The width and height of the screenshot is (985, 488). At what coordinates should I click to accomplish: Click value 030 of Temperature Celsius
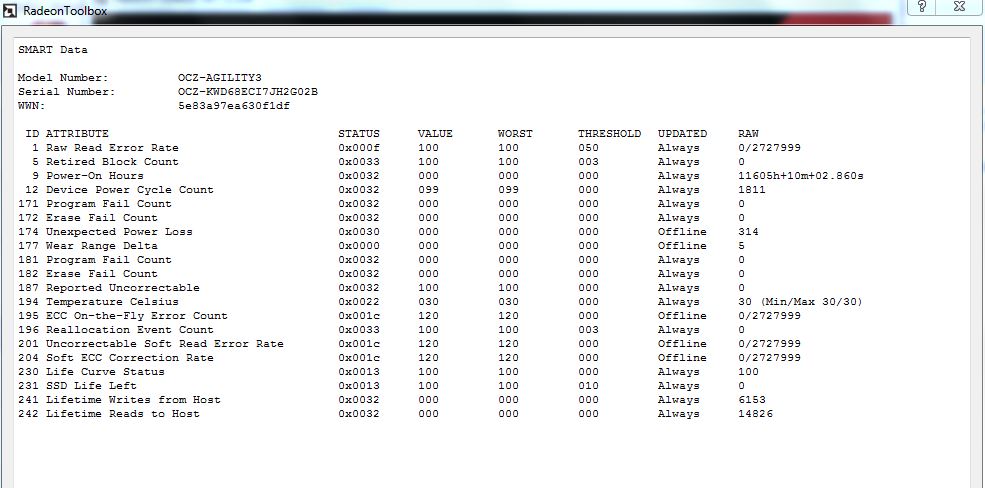428,301
